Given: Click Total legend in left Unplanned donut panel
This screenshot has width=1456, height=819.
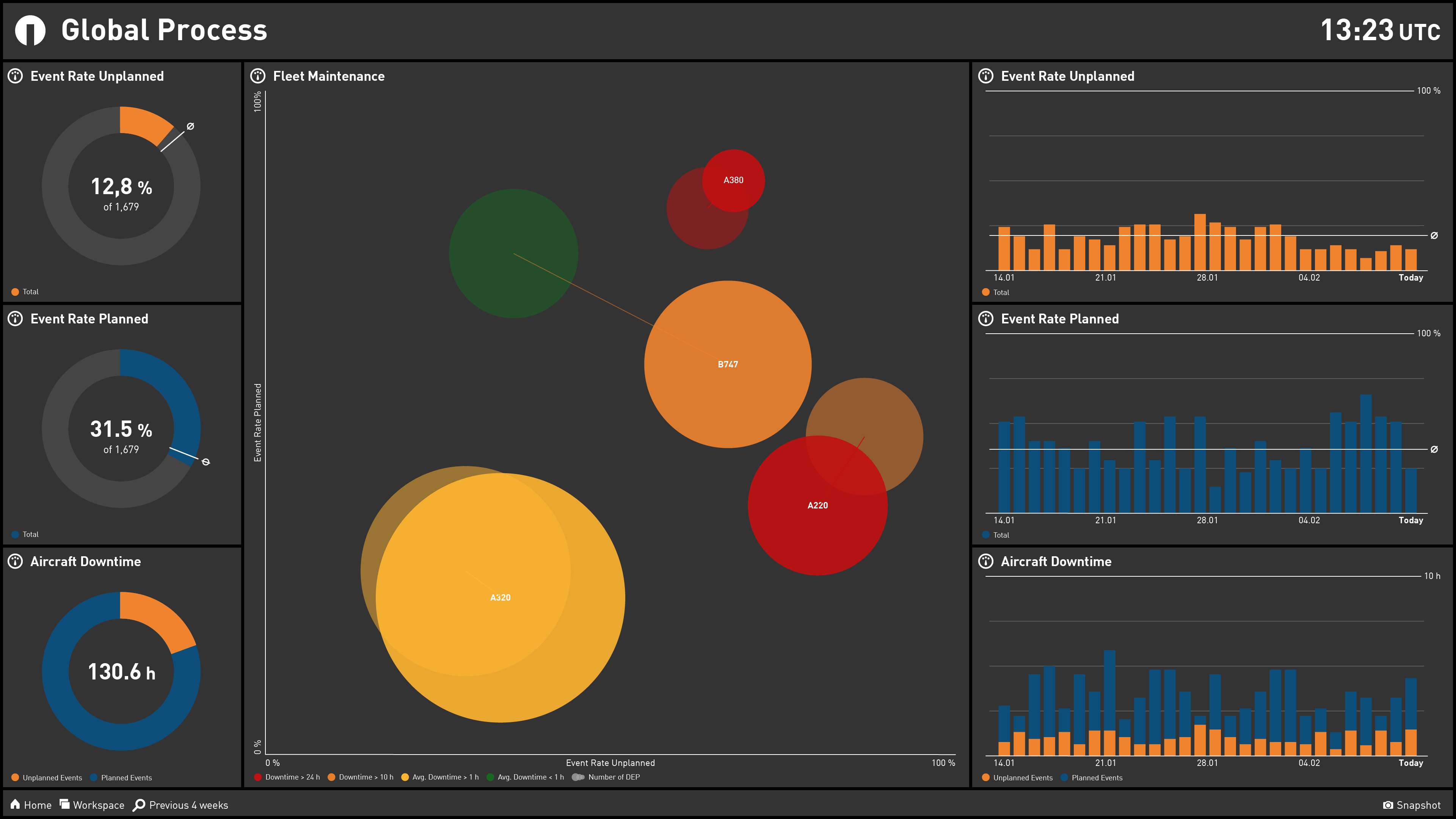Looking at the screenshot, I should click(25, 292).
